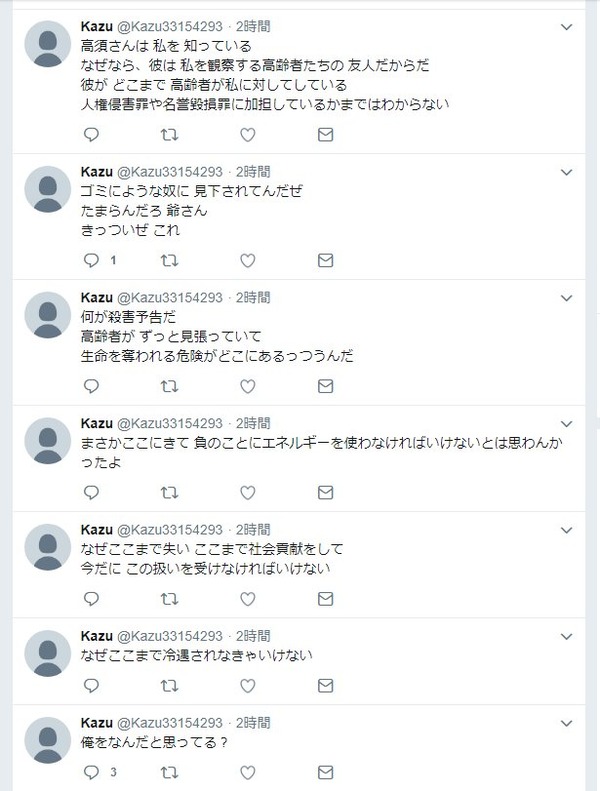Viewport: 600px width, 791px height.
Task: Retweet the tweet beginning ゴミにような奴に
Action: tap(169, 260)
